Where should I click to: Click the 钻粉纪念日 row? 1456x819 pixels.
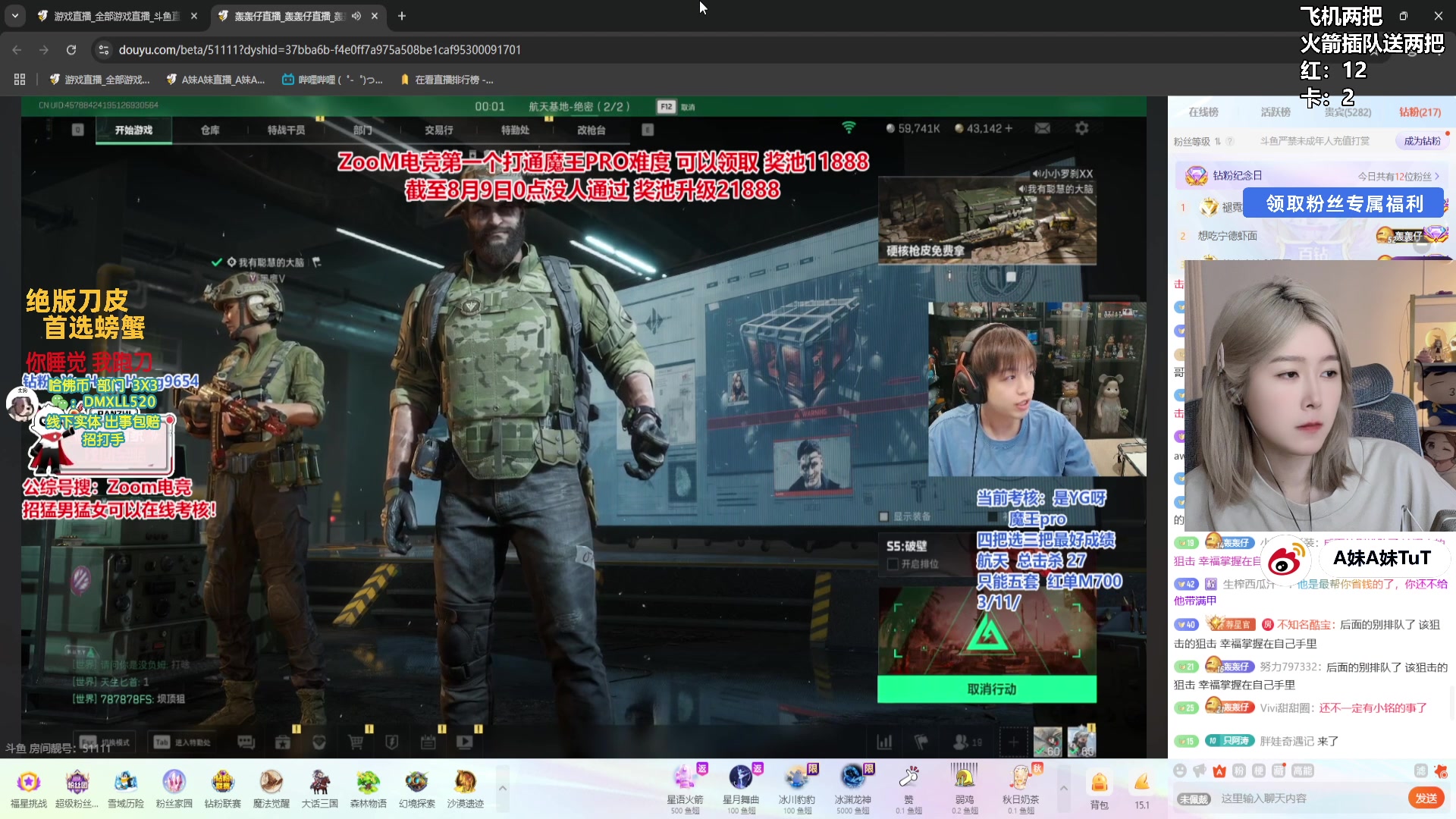tap(1313, 176)
